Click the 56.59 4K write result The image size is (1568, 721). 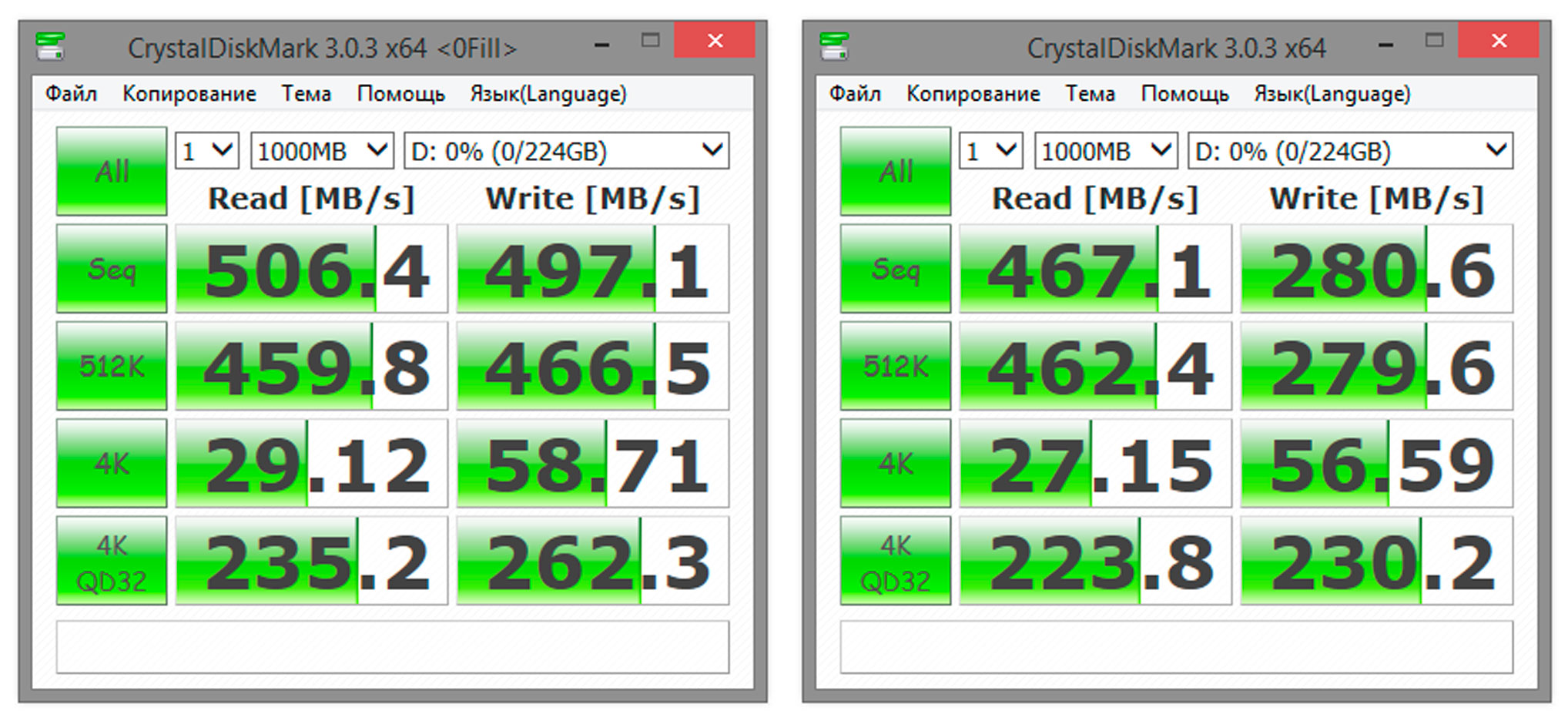click(x=1377, y=463)
